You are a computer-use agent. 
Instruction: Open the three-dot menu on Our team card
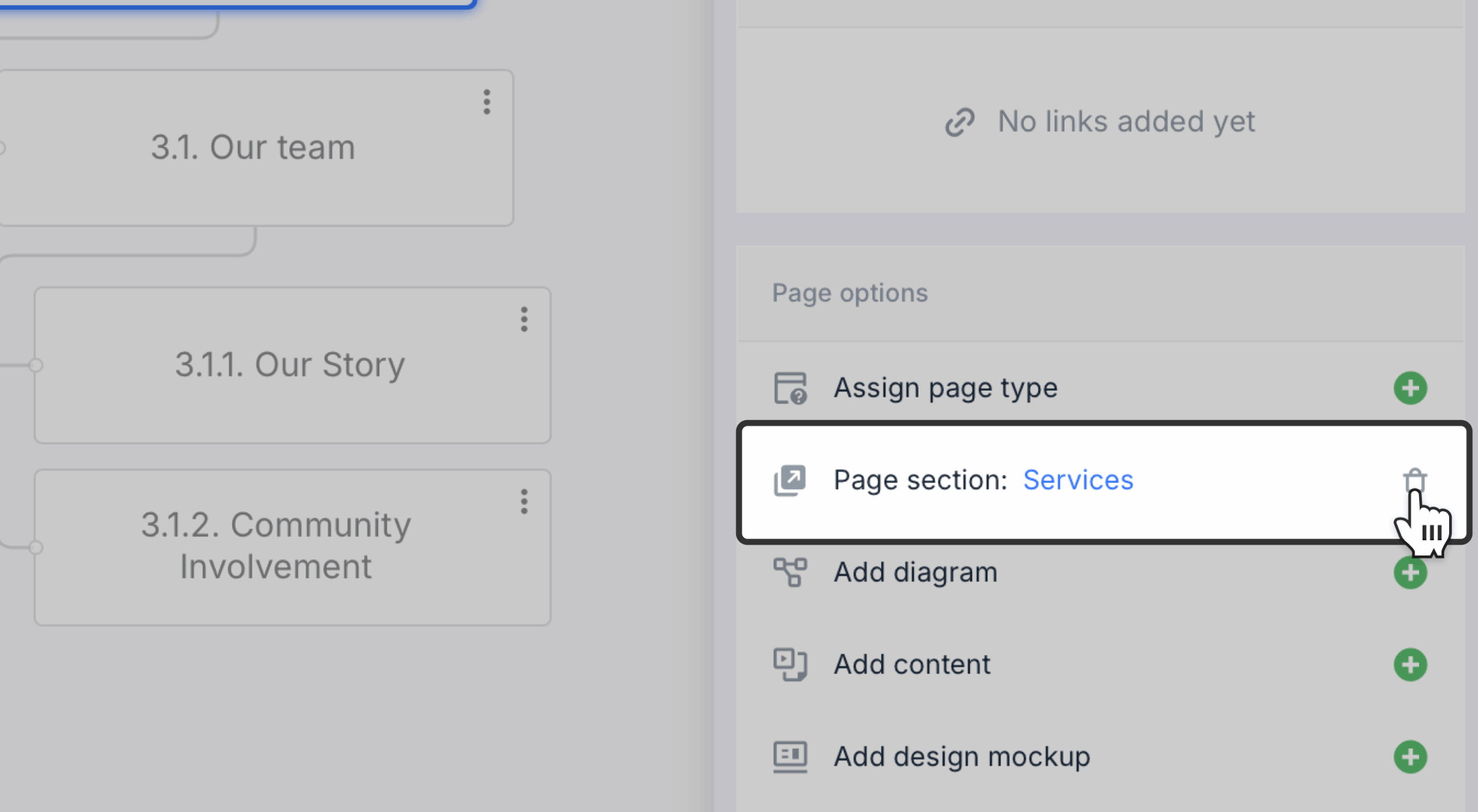coord(487,102)
